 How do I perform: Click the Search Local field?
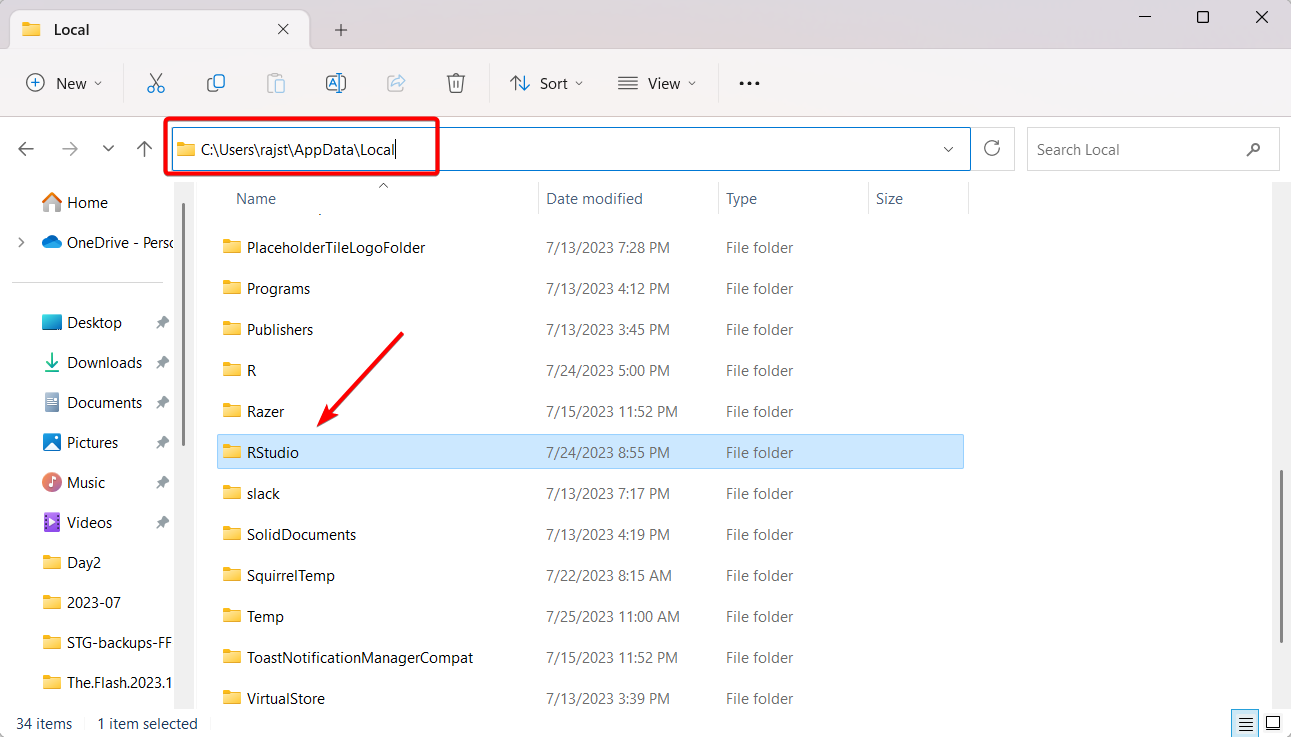(x=1153, y=149)
